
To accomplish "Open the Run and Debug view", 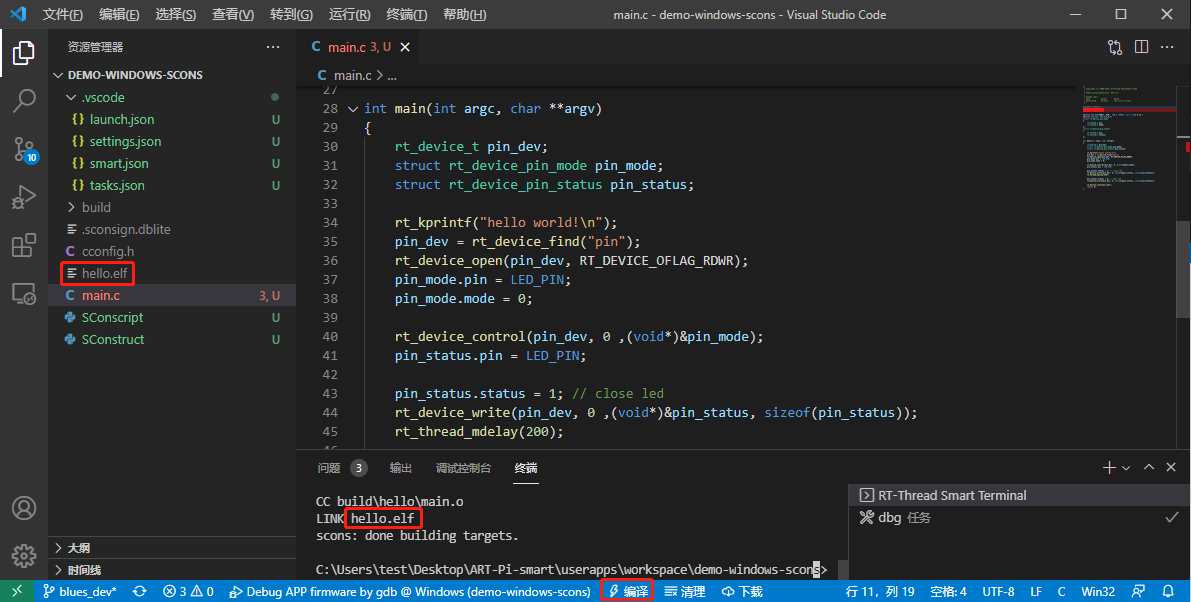I will tap(24, 198).
